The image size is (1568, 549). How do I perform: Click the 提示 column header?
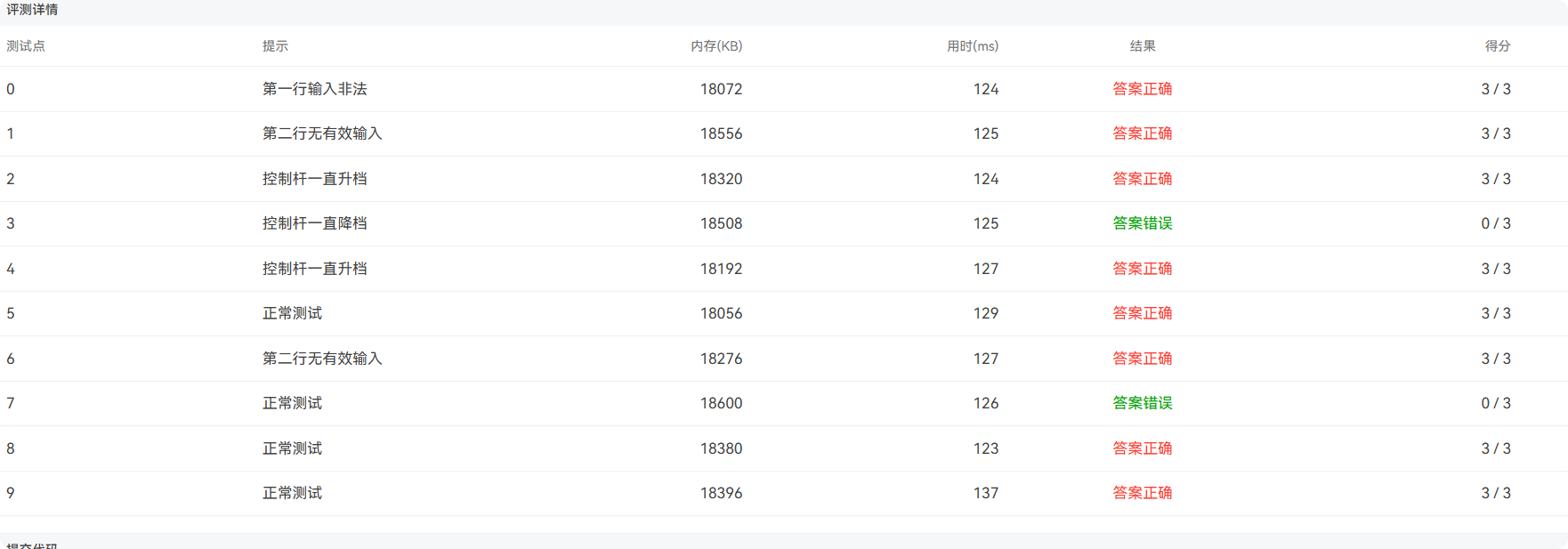[275, 46]
